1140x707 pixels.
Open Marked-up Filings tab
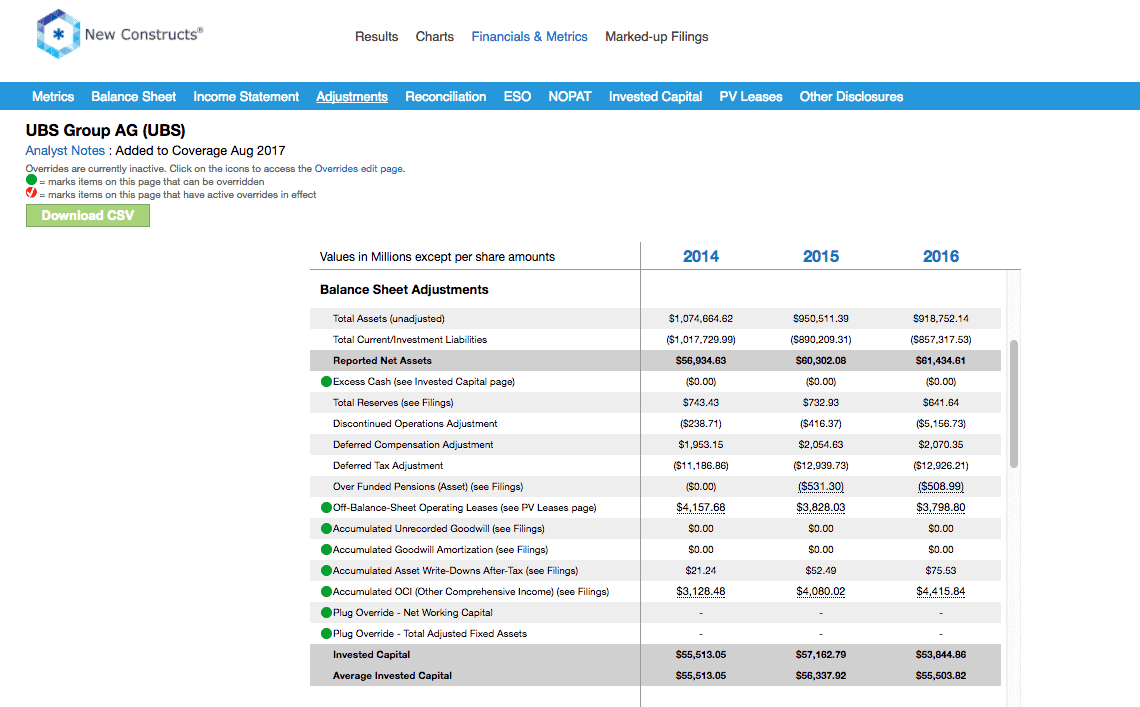(x=657, y=36)
